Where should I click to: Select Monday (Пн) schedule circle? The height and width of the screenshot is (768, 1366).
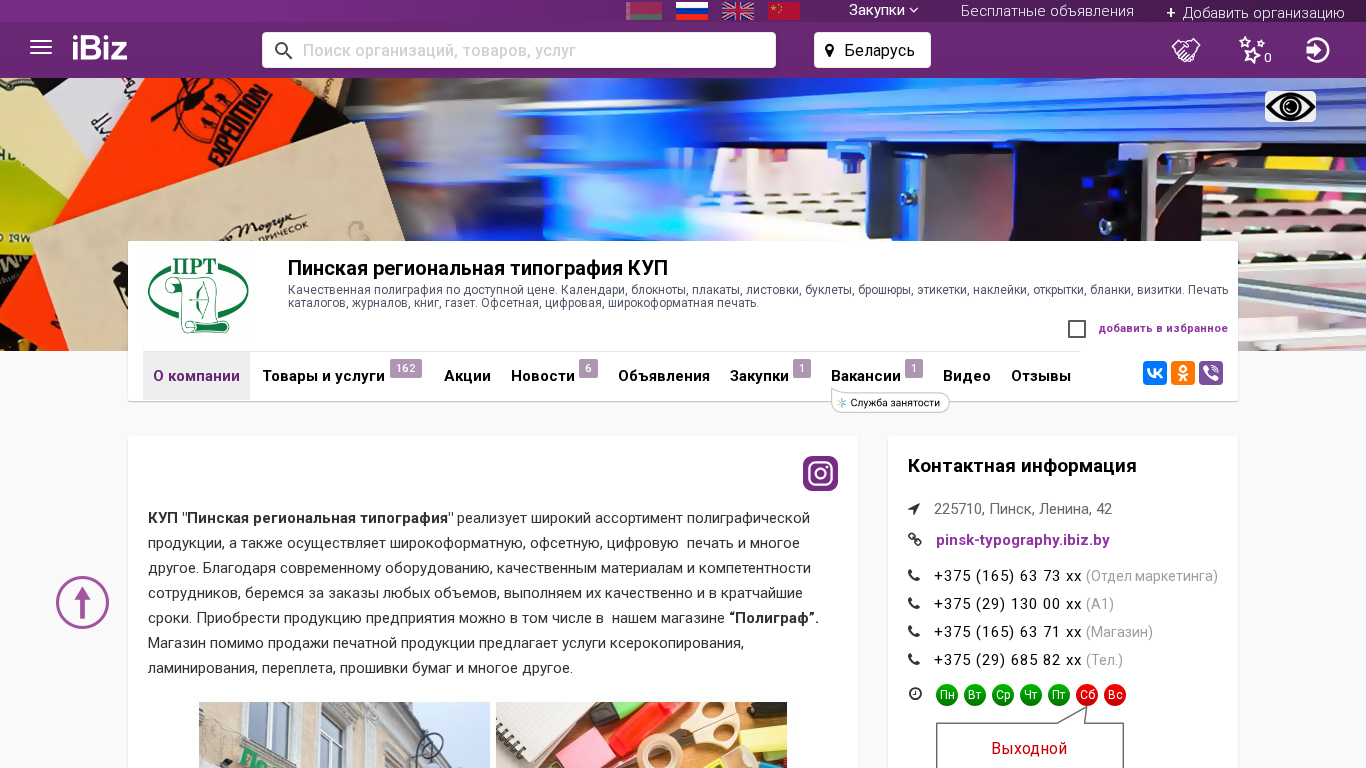947,695
